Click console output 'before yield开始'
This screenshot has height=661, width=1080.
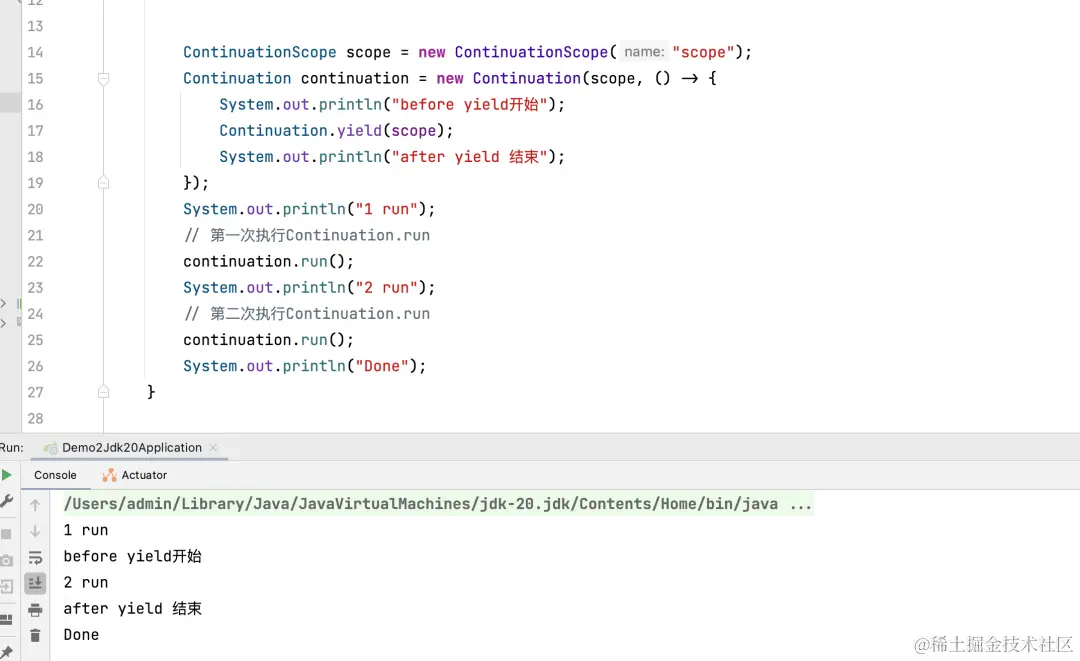click(x=132, y=556)
